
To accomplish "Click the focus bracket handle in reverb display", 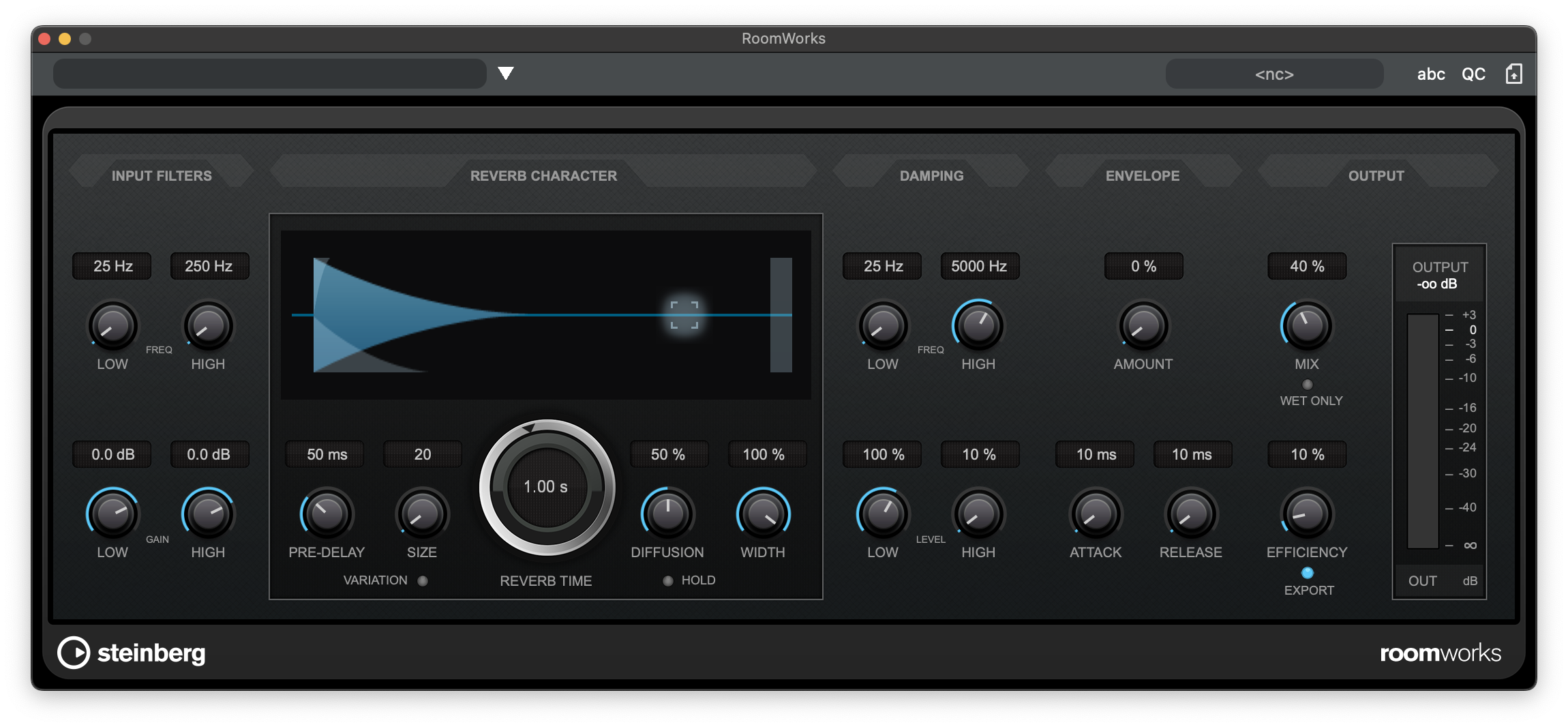I will point(684,315).
